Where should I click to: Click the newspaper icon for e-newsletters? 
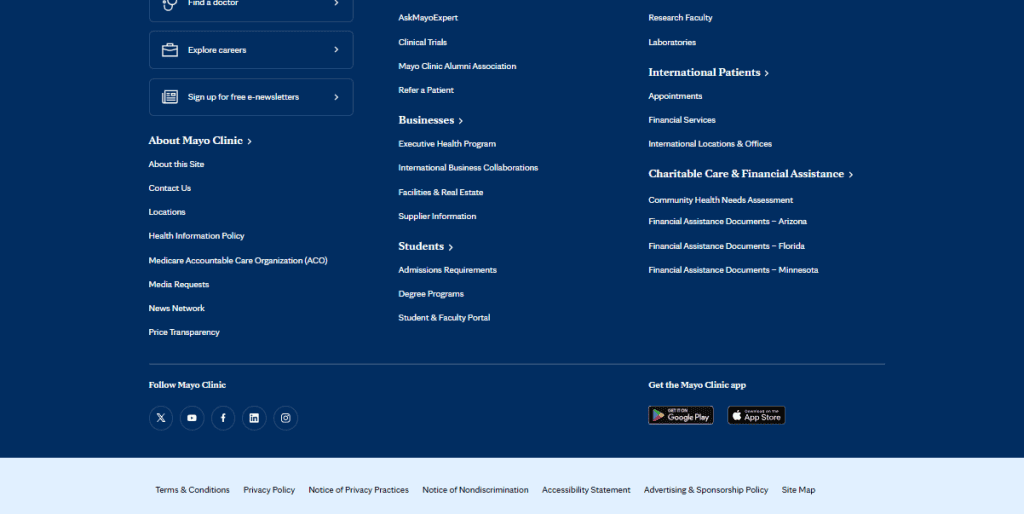170,97
